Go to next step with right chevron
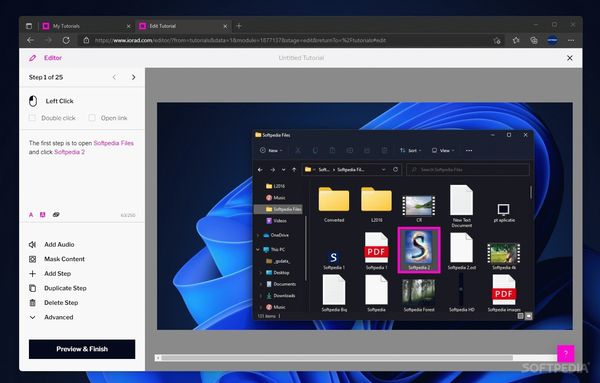Viewport: 600px width, 383px height. coord(134,77)
